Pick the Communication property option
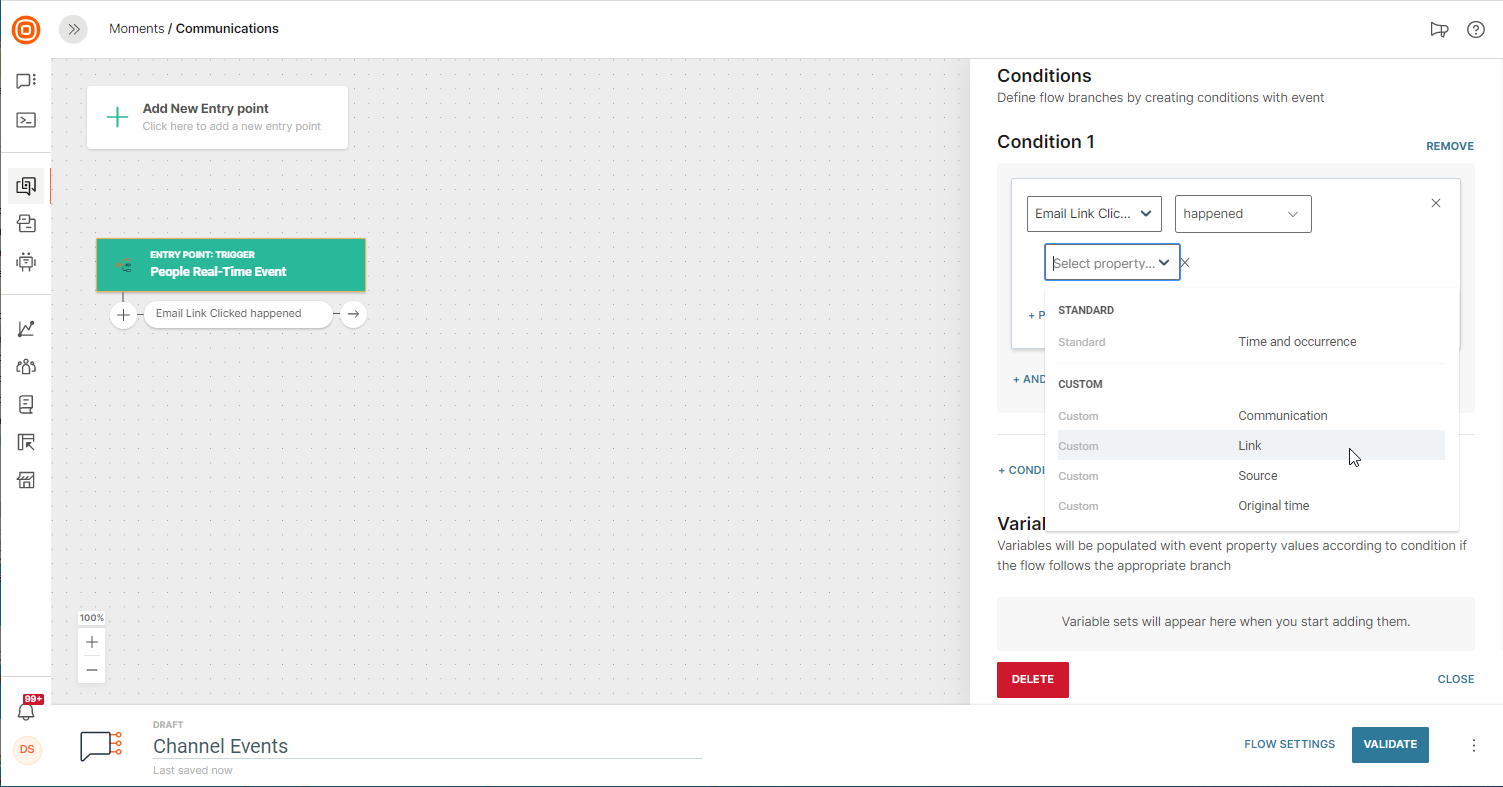Viewport: 1503px width, 787px height. pos(1282,416)
